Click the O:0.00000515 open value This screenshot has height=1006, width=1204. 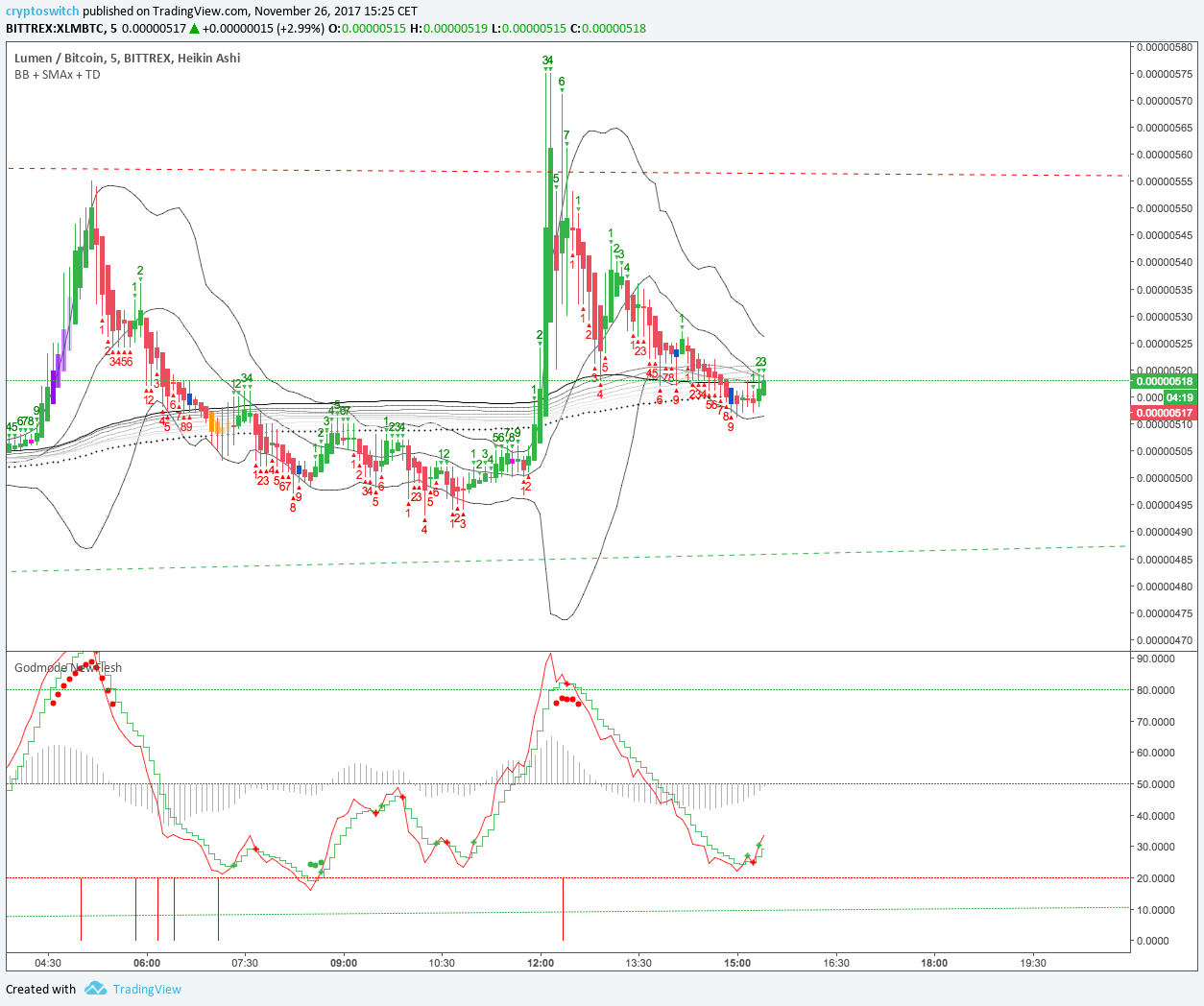click(367, 28)
